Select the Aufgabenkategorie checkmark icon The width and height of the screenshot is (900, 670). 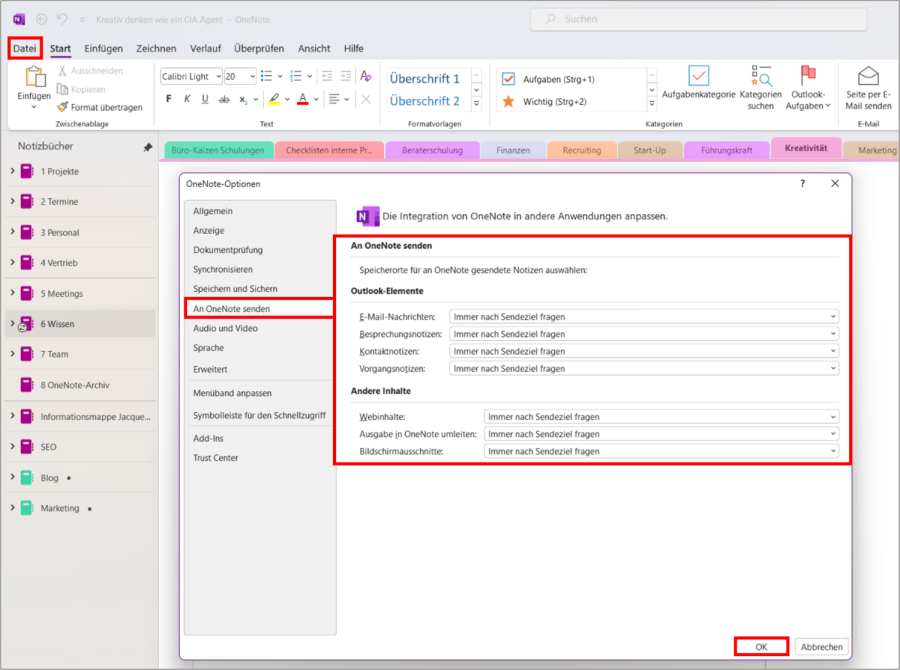point(699,76)
